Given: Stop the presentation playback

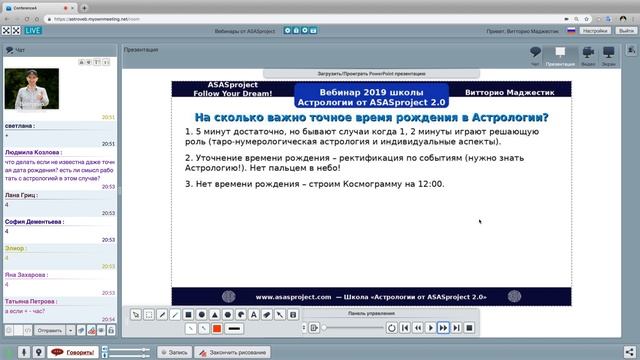Looking at the screenshot, I should [469, 328].
